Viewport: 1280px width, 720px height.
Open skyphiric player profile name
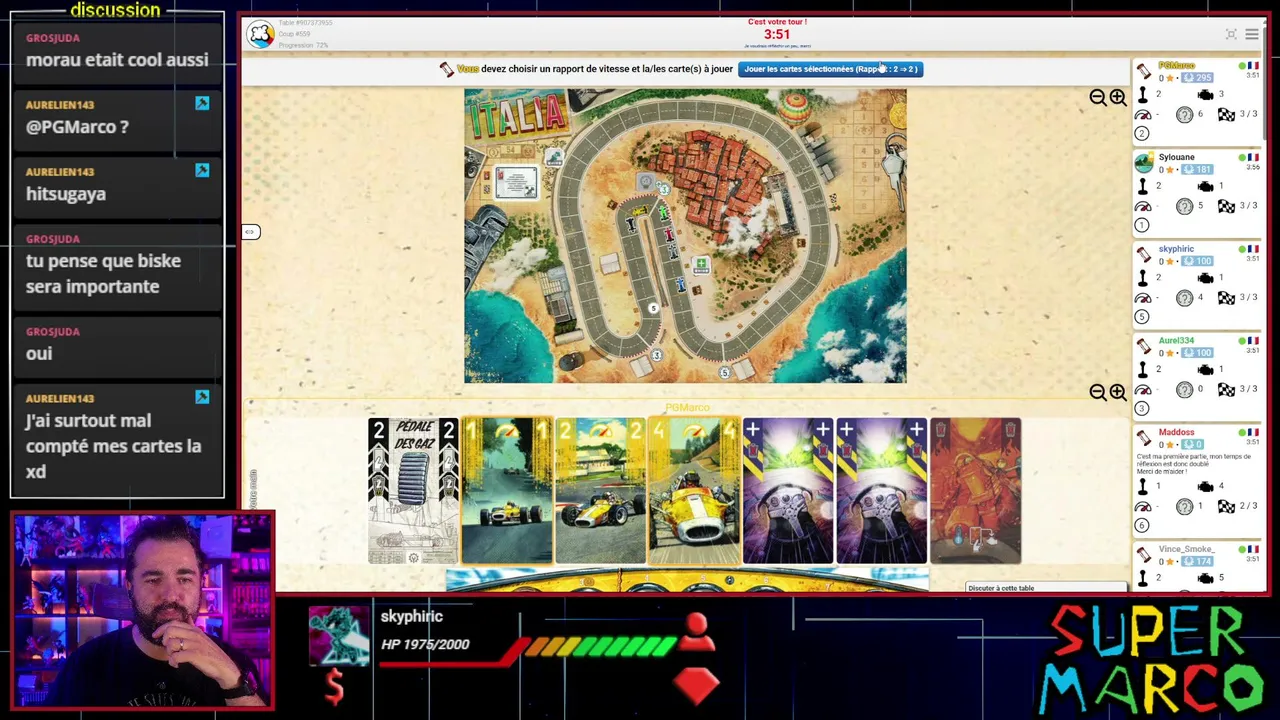(x=1176, y=249)
